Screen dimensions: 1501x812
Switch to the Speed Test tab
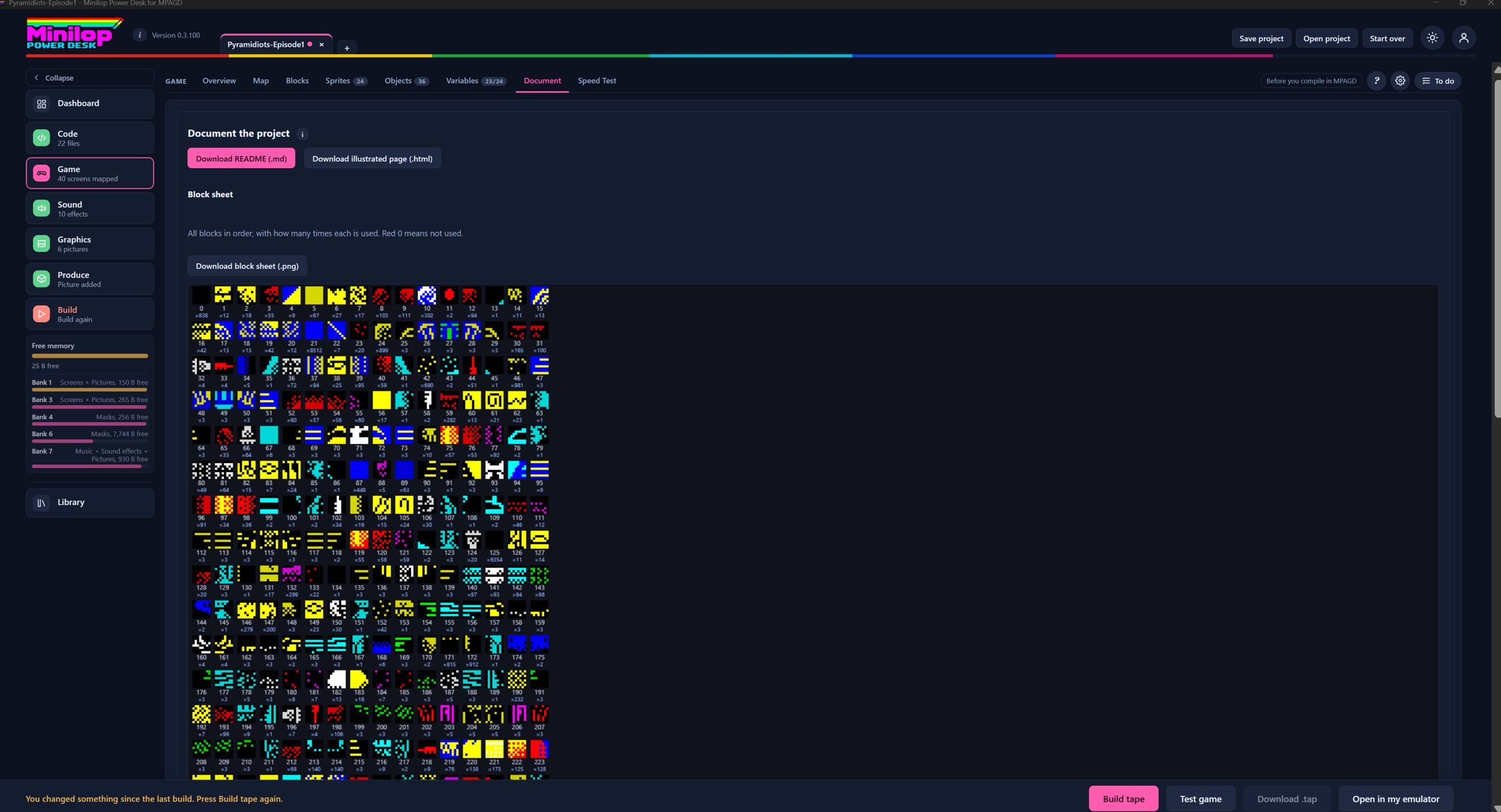click(x=597, y=81)
